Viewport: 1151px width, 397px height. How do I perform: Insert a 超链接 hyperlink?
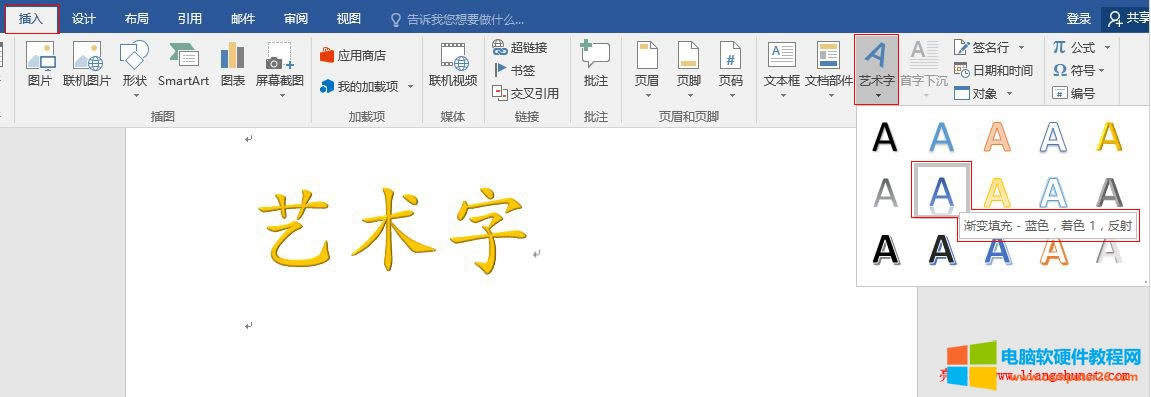tap(520, 48)
